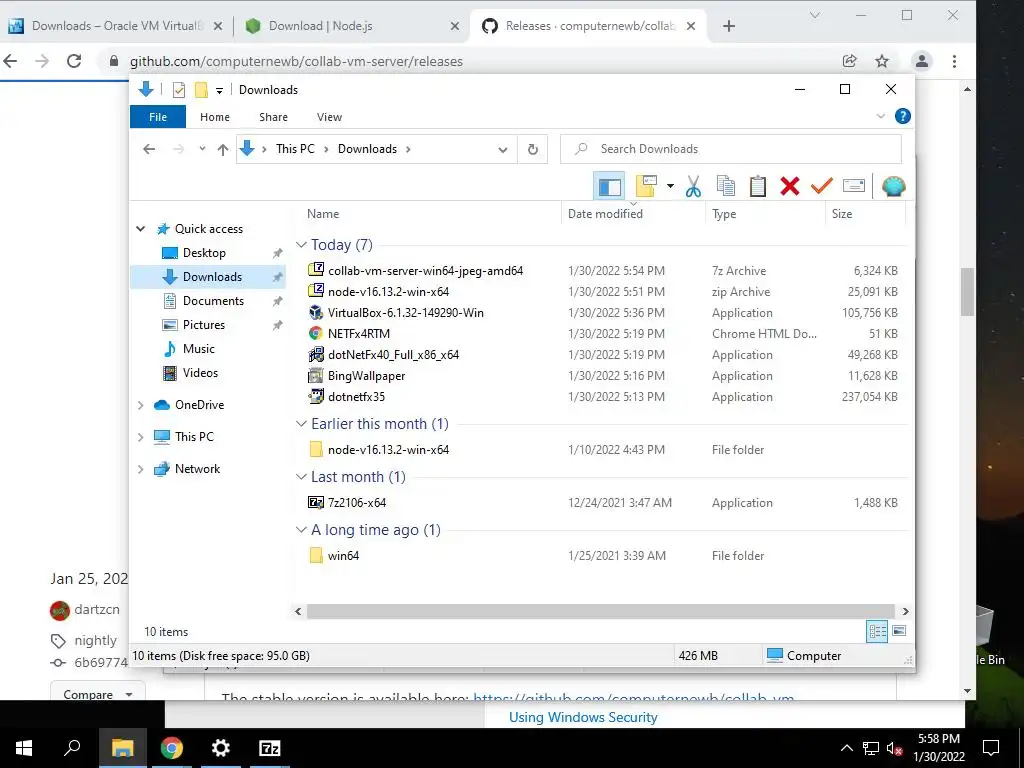
Task: Select Music in navigation pane
Action: [x=199, y=349]
